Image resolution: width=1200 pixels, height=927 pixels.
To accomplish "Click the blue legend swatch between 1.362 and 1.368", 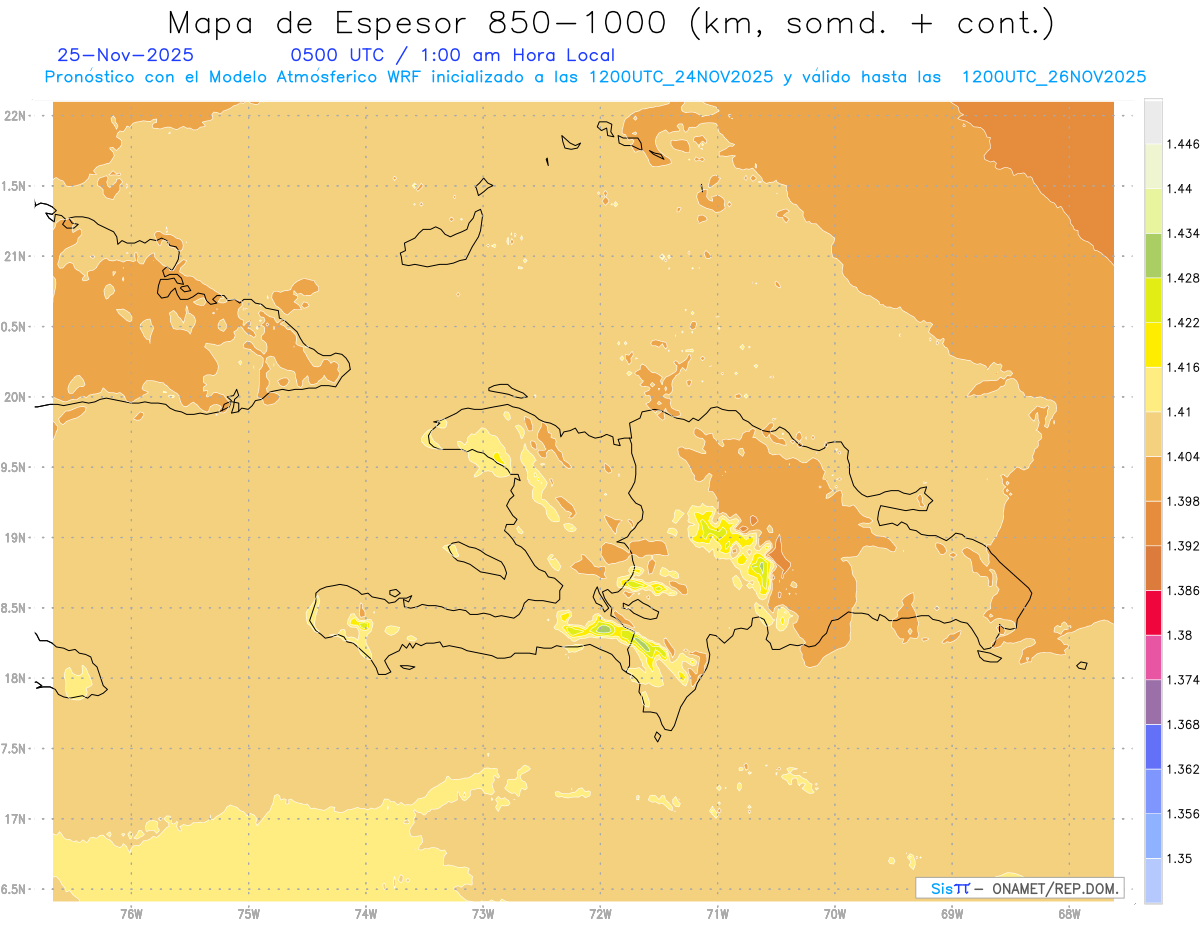I will point(1153,747).
